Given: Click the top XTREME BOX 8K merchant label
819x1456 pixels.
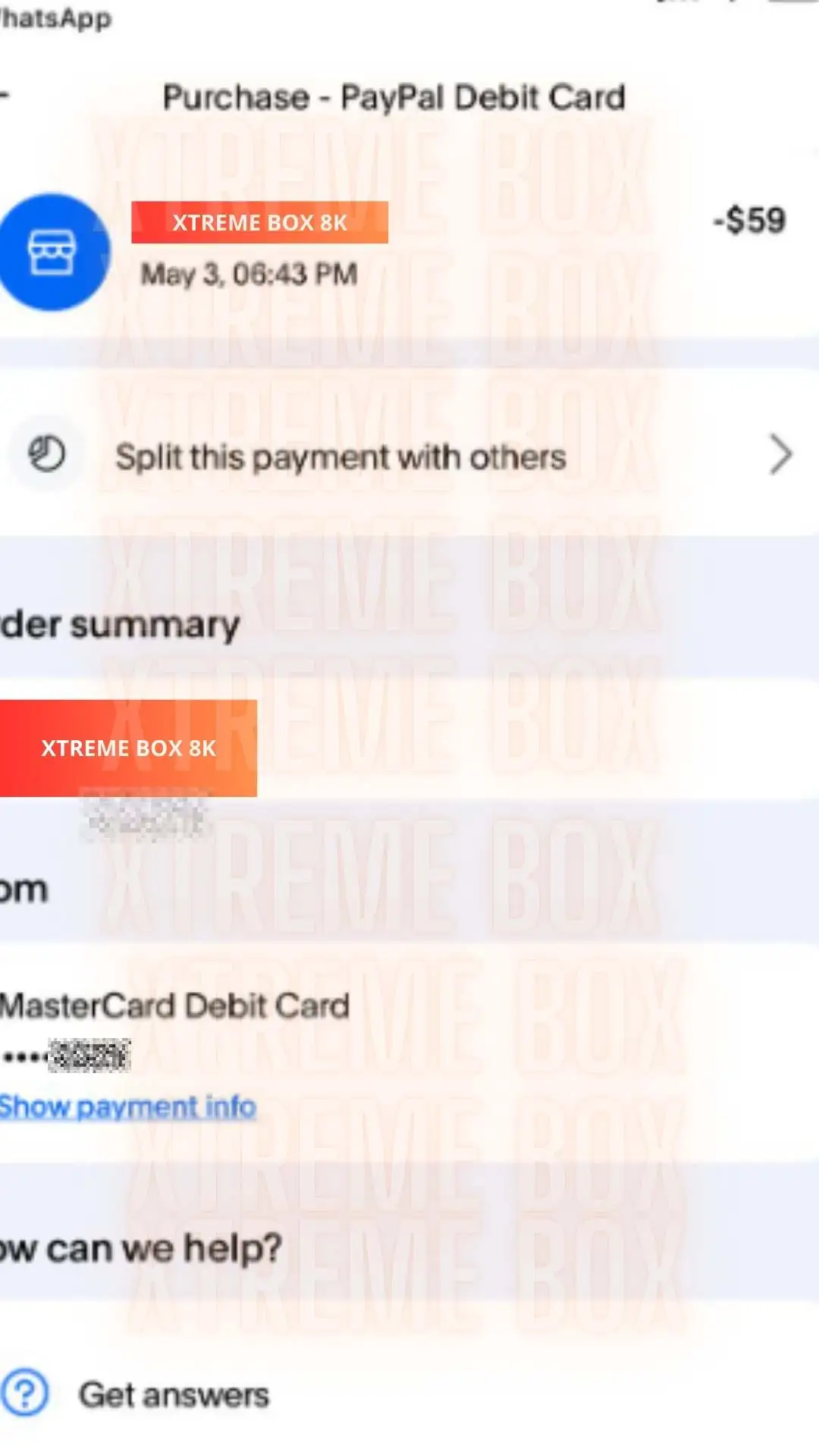Looking at the screenshot, I should click(259, 222).
